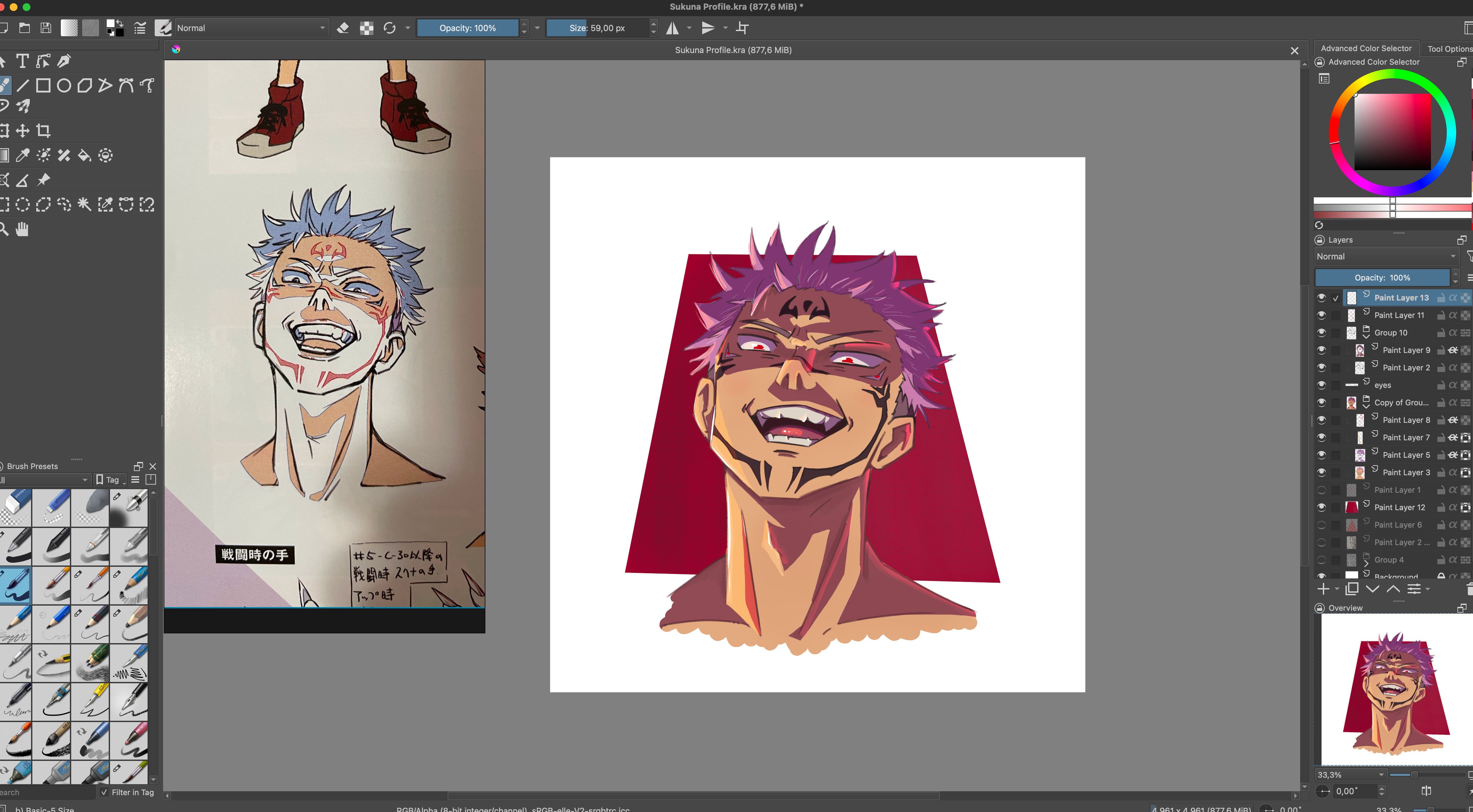Select the Contiguous Selection wand tool

(x=85, y=205)
